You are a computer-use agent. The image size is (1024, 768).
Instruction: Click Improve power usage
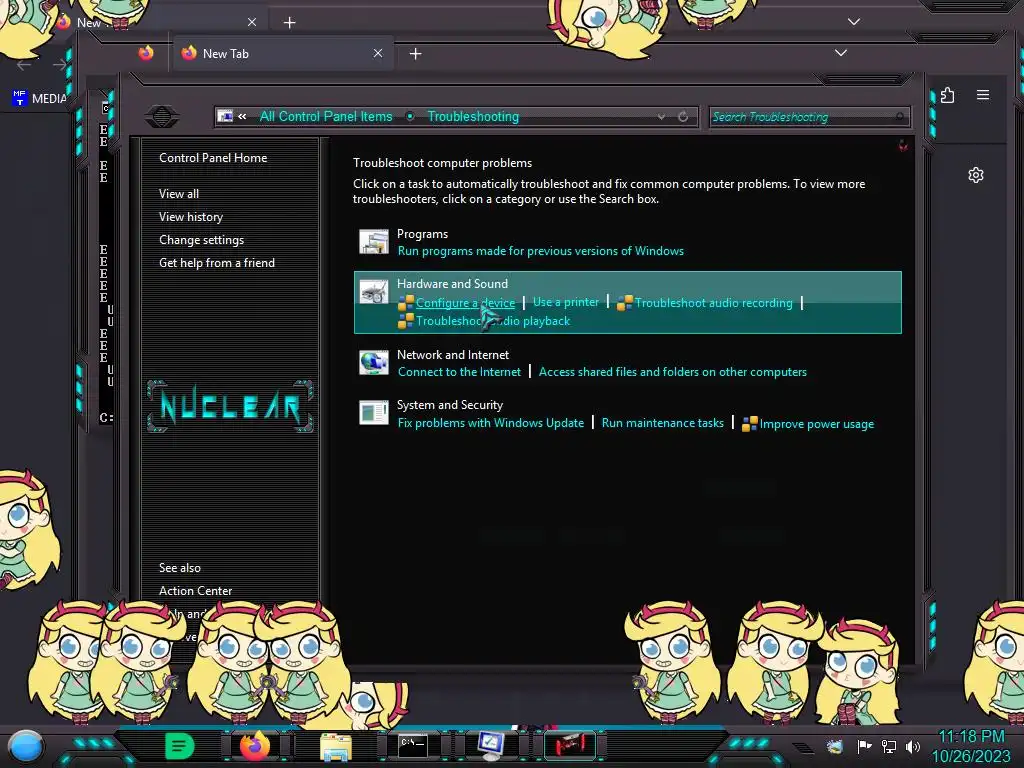tap(816, 424)
